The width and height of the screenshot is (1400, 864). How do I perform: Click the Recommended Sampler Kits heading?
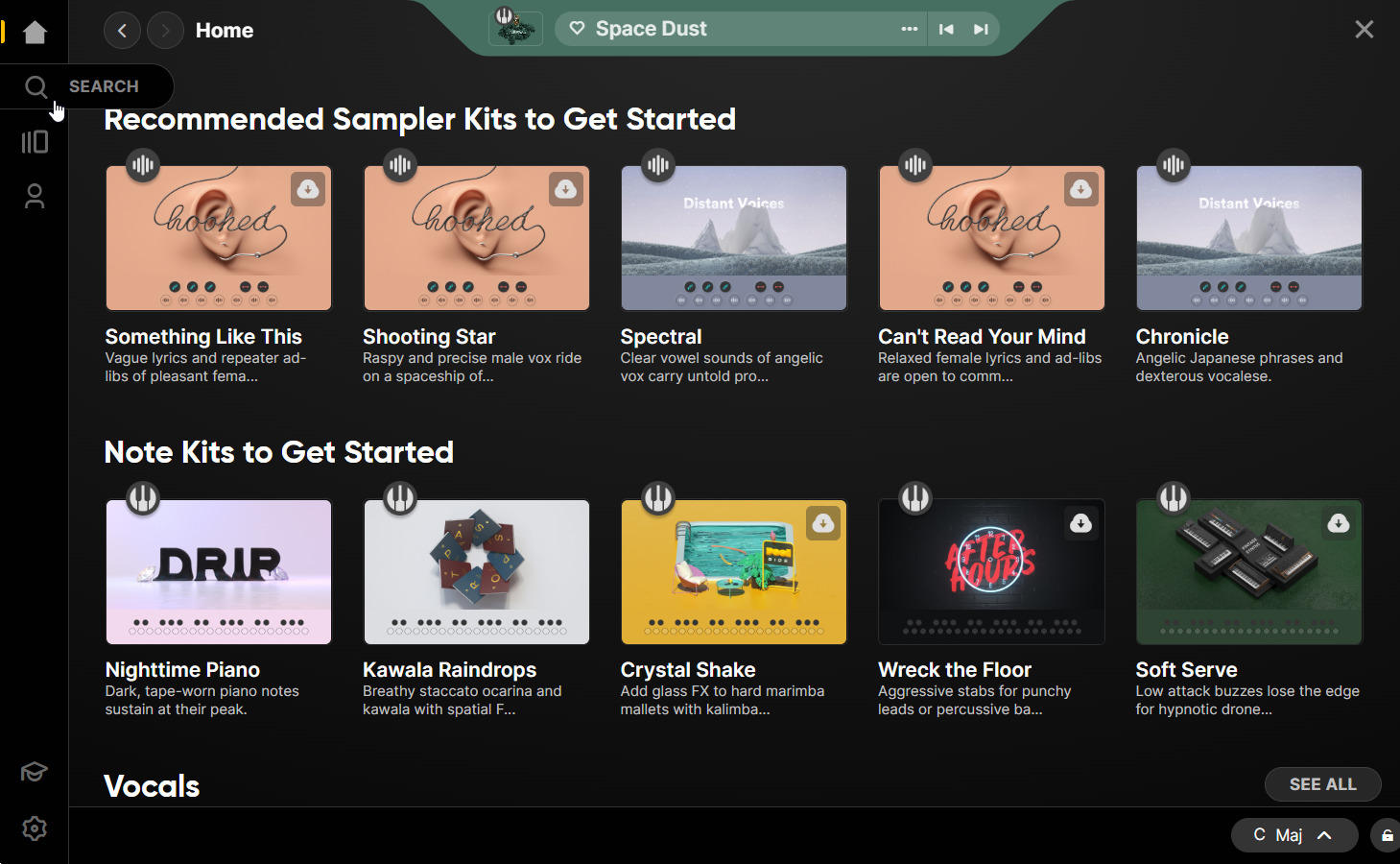[x=420, y=119]
